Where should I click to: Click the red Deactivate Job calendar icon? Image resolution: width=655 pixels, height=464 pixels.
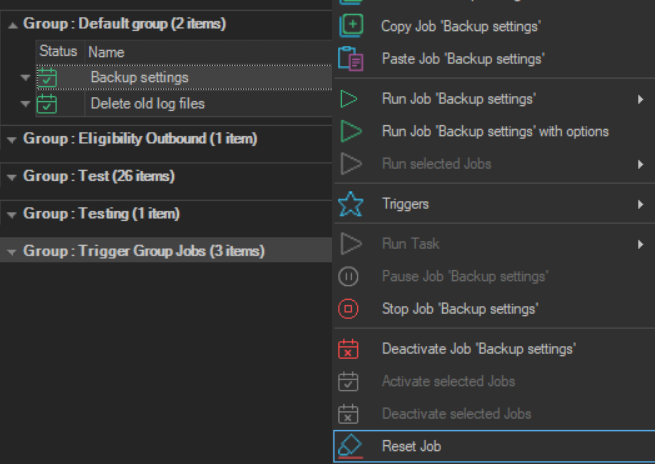pyautogui.click(x=349, y=349)
